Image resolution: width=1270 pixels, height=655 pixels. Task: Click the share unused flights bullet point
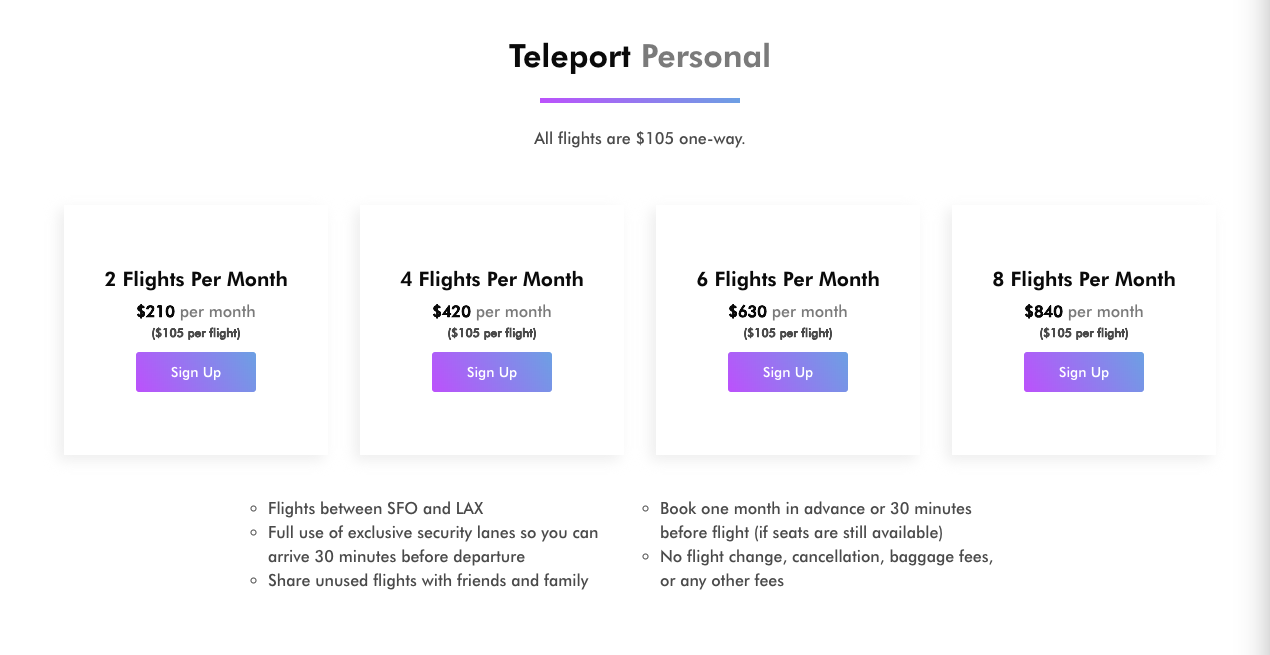[x=428, y=580]
